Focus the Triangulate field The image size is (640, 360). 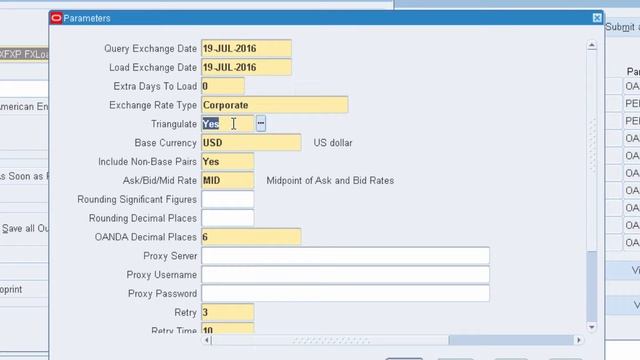pos(227,124)
